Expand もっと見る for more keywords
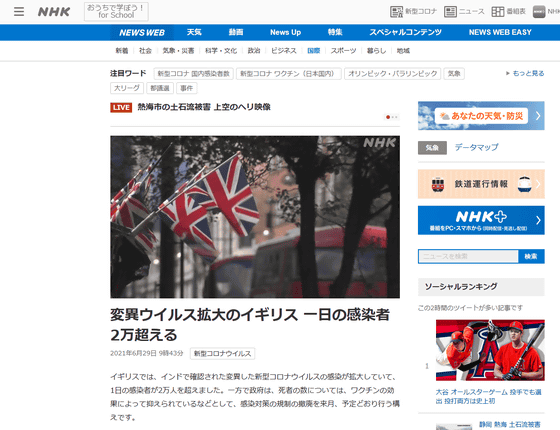 coord(525,74)
